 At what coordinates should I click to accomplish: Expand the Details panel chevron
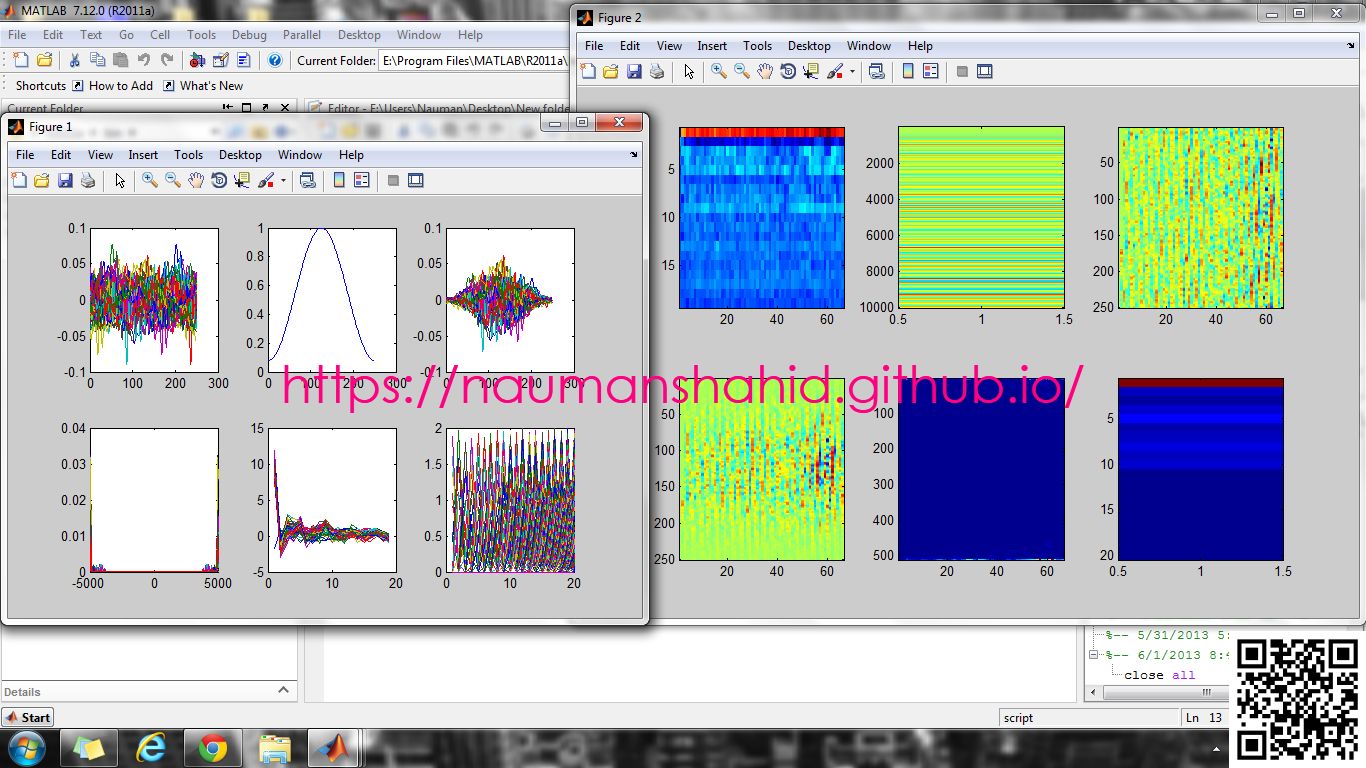284,690
